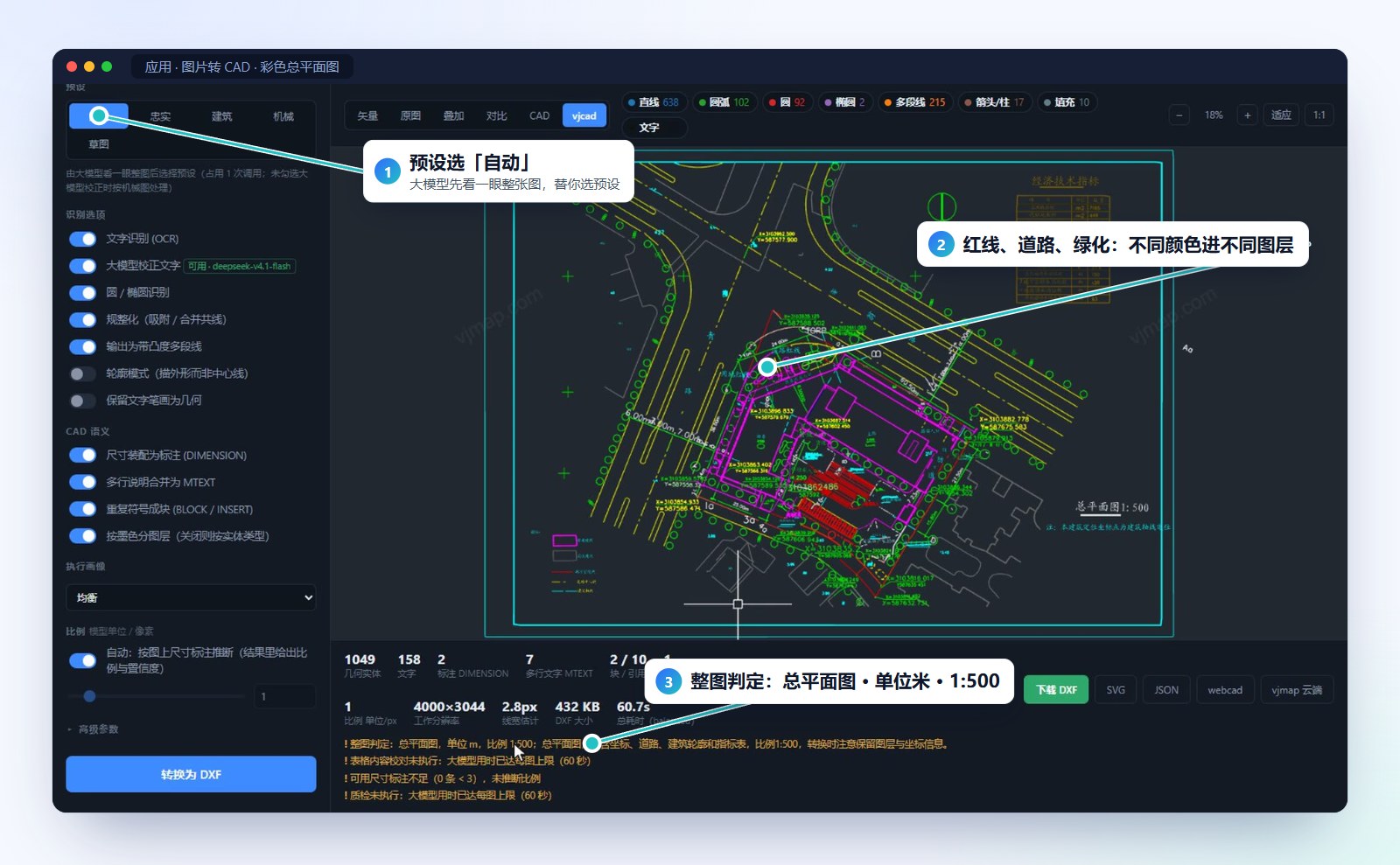Switch to the 对比 view tab

click(496, 115)
